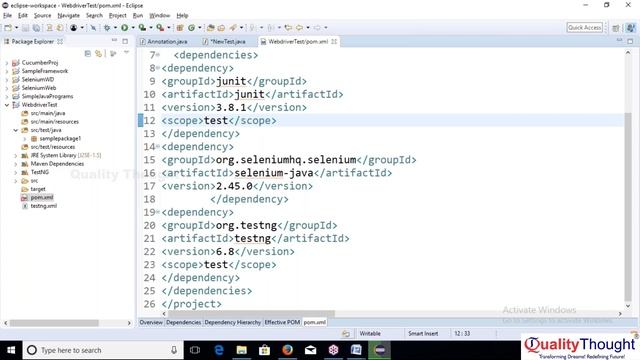This screenshot has height=360, width=640.
Task: Click the New Java Class icon
Action: point(191,28)
